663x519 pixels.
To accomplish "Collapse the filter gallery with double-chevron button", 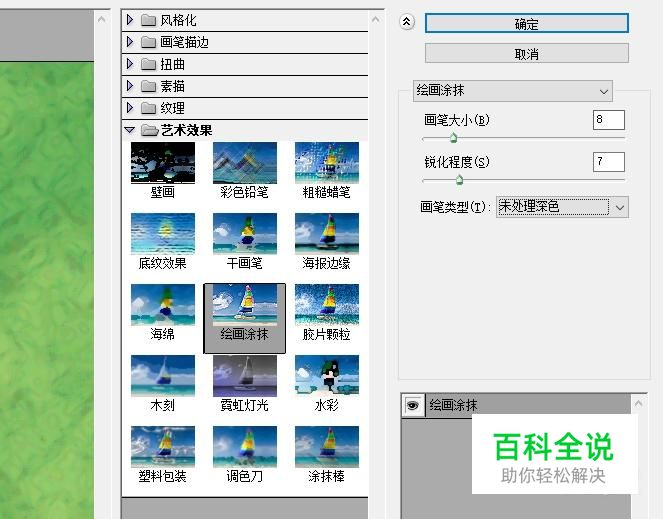I will (407, 22).
